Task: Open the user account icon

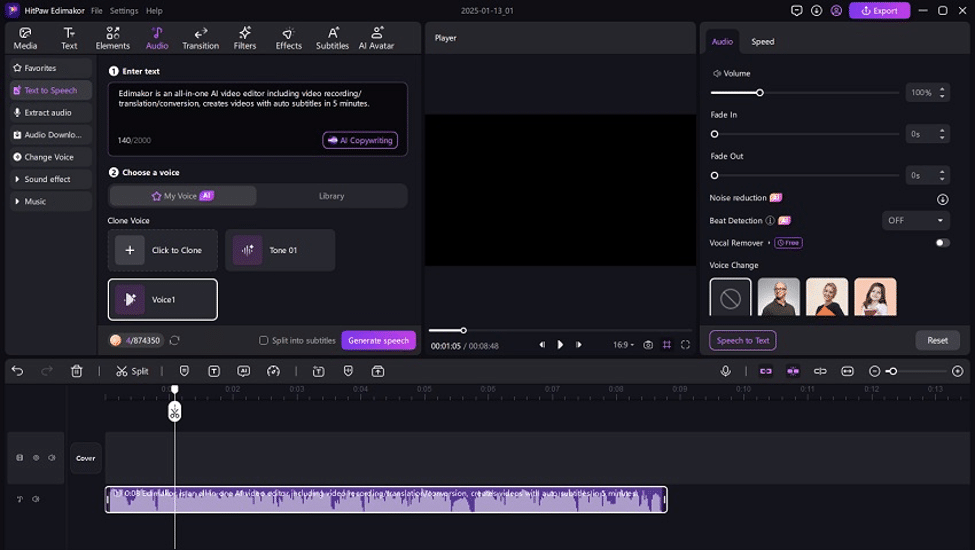Action: [836, 11]
